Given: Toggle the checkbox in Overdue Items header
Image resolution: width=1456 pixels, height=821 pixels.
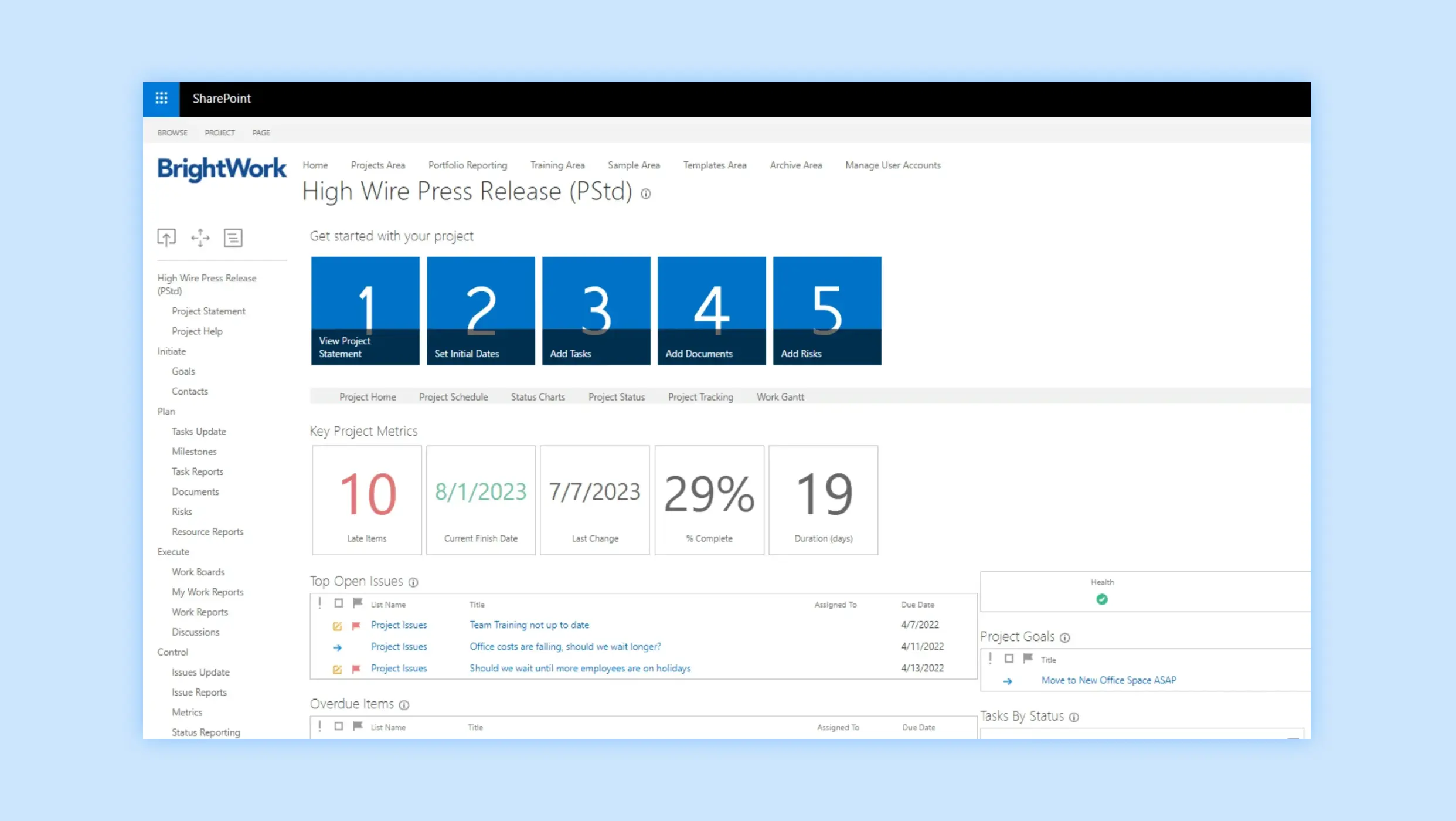Looking at the screenshot, I should (339, 726).
